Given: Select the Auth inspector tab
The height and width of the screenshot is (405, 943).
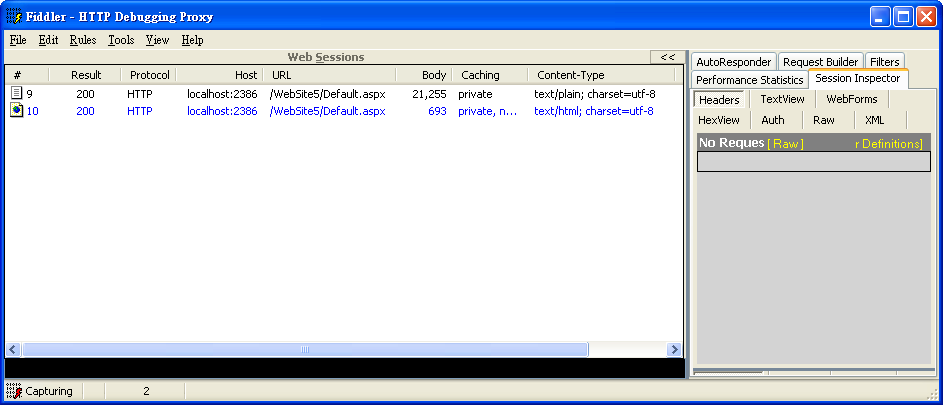Looking at the screenshot, I should pos(773,120).
